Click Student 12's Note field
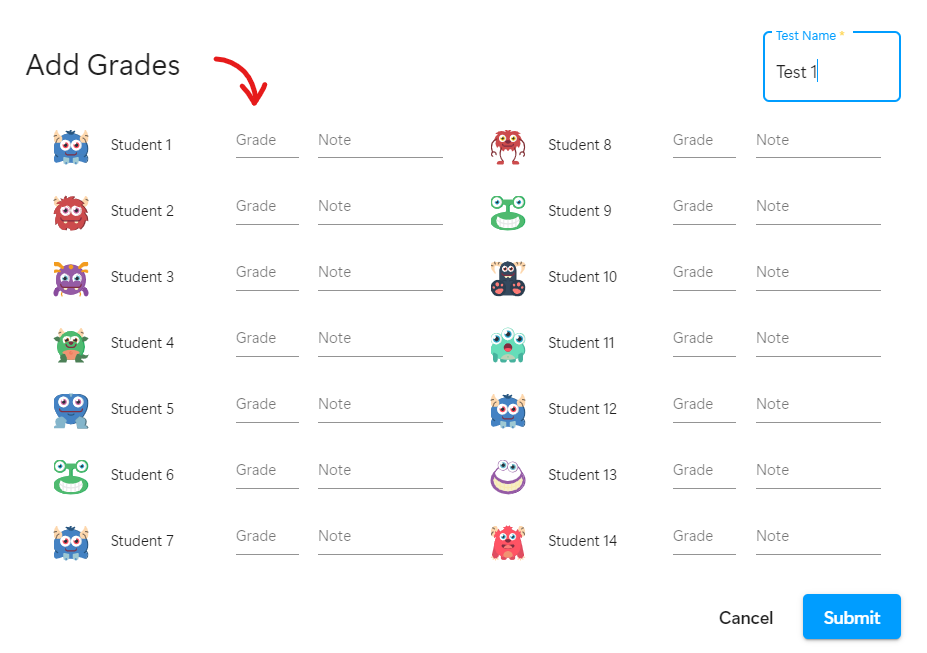This screenshot has width=927, height=653. tap(817, 408)
